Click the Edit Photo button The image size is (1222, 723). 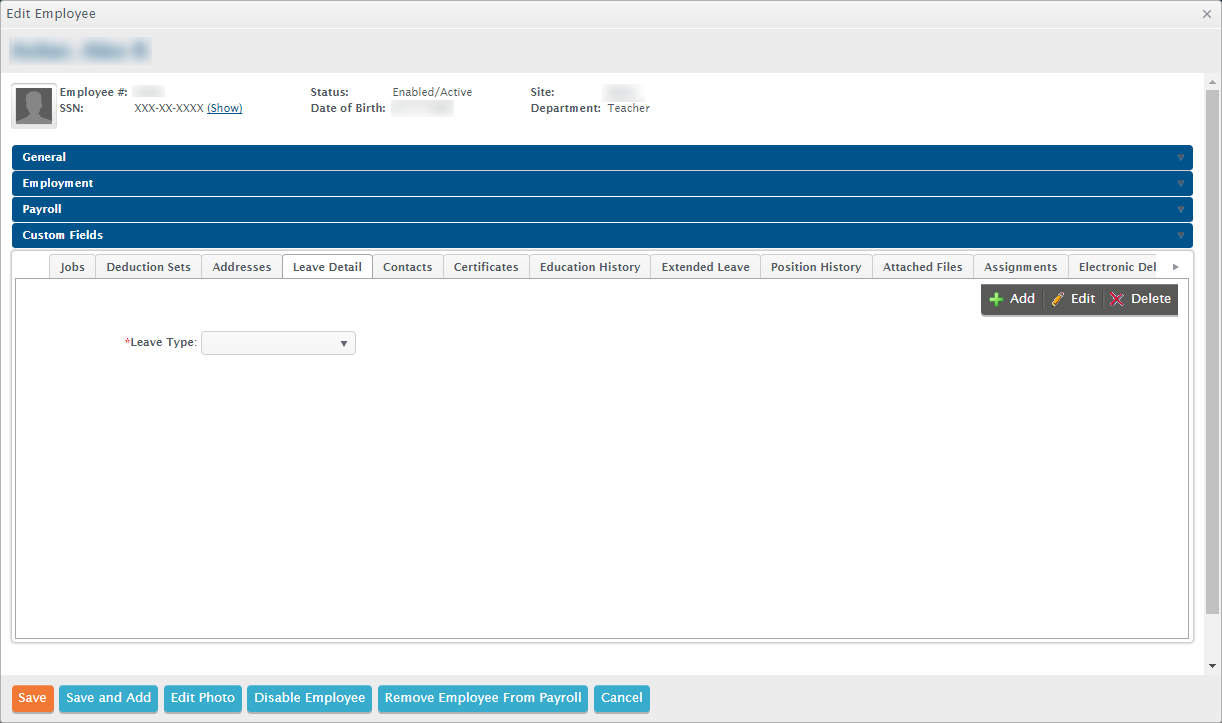[202, 698]
